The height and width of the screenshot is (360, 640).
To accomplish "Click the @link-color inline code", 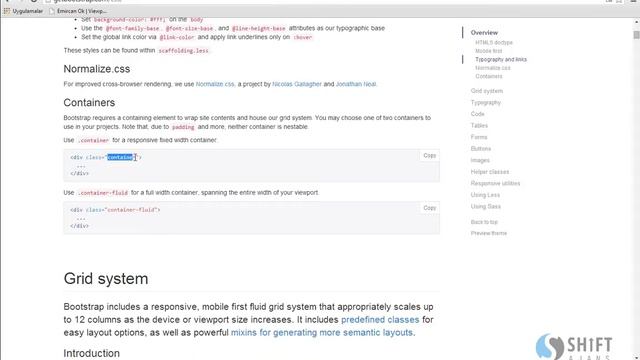I will (177, 37).
